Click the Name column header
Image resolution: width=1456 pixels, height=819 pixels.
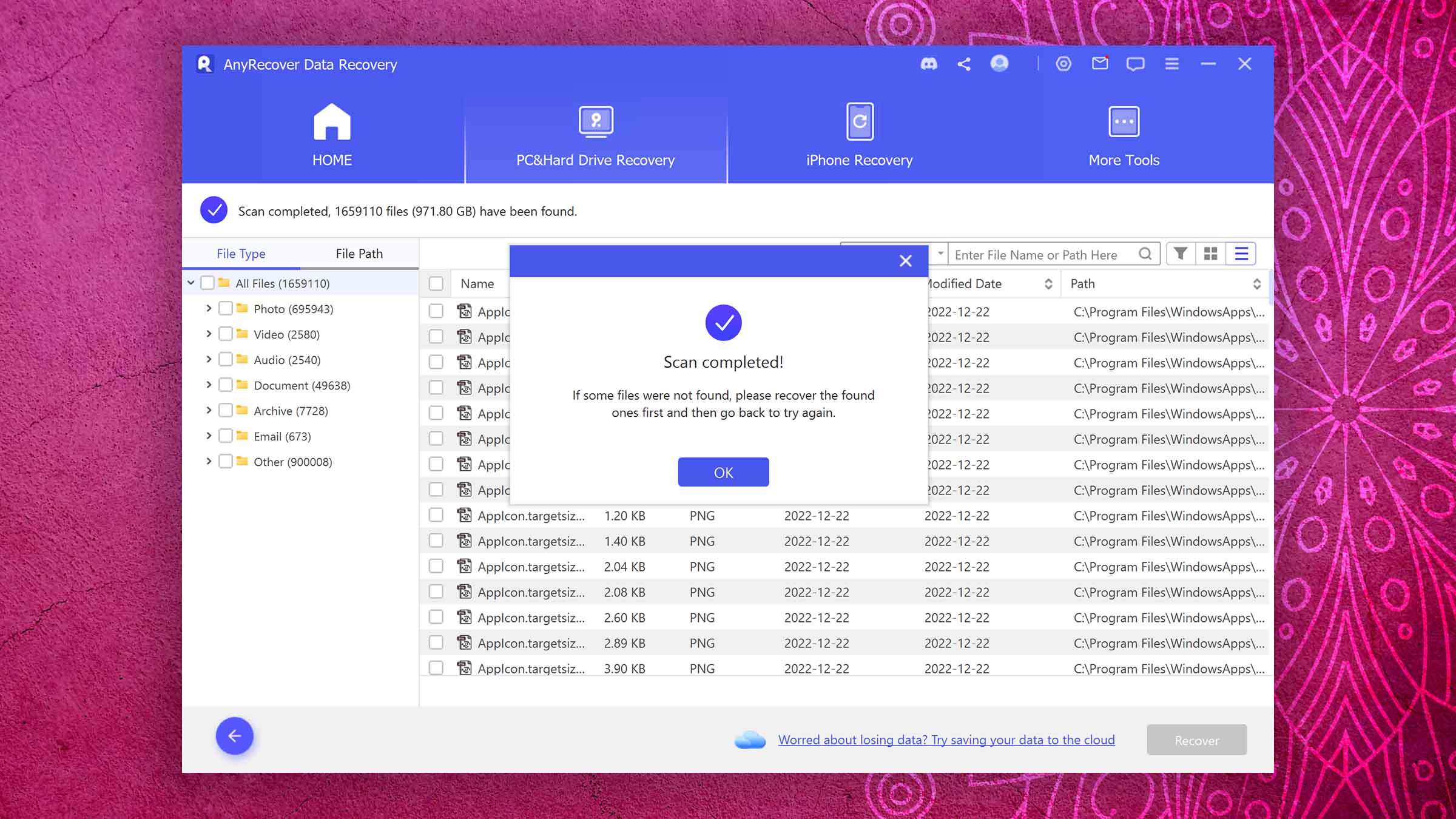(x=477, y=283)
